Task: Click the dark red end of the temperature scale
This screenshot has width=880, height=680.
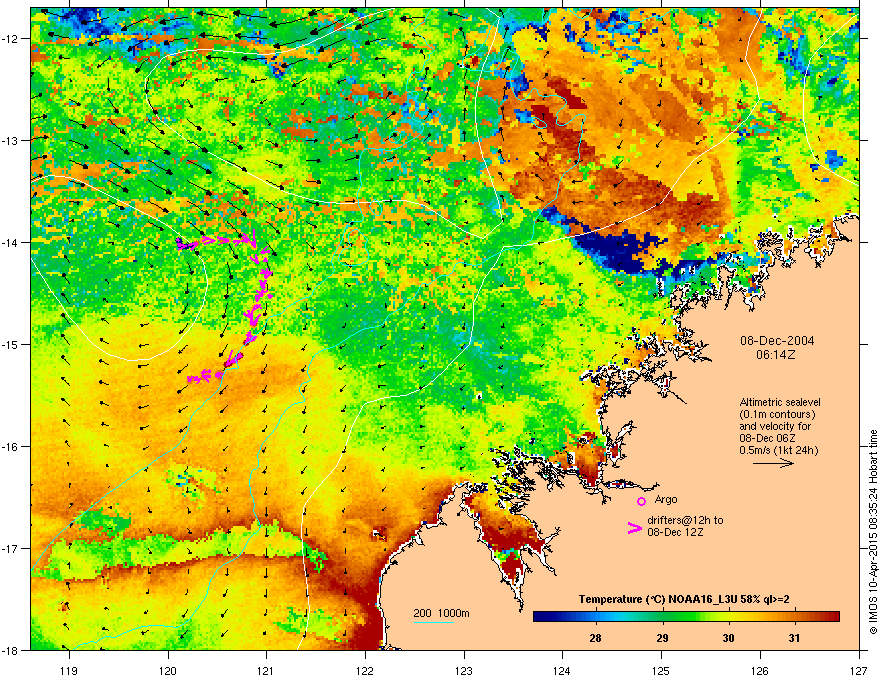Action: 831,617
